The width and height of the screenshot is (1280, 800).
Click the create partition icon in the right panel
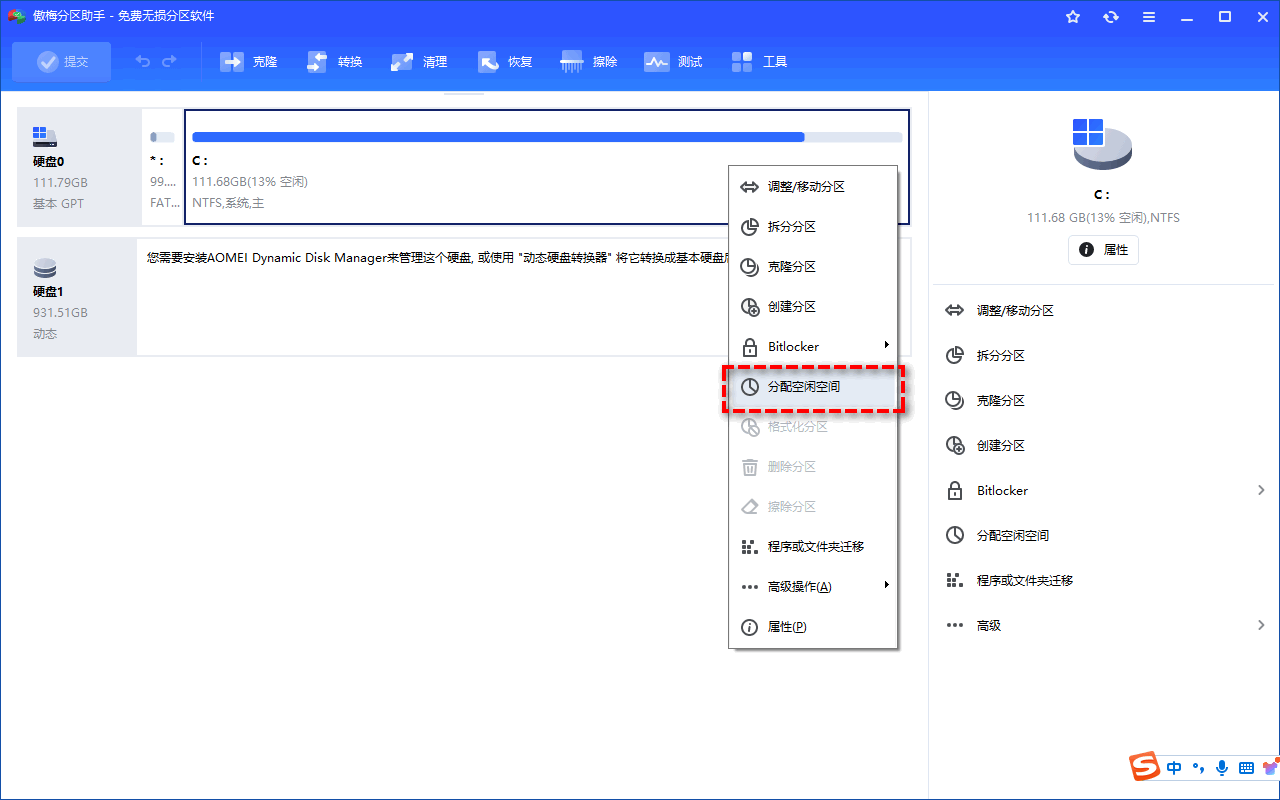click(x=955, y=446)
